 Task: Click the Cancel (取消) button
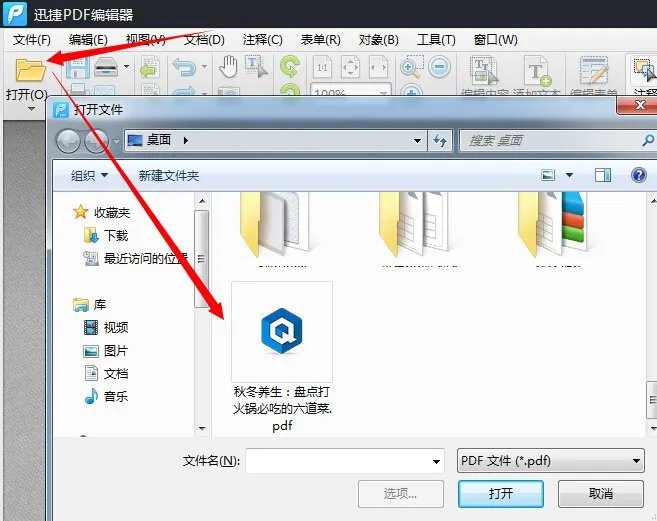(x=600, y=493)
